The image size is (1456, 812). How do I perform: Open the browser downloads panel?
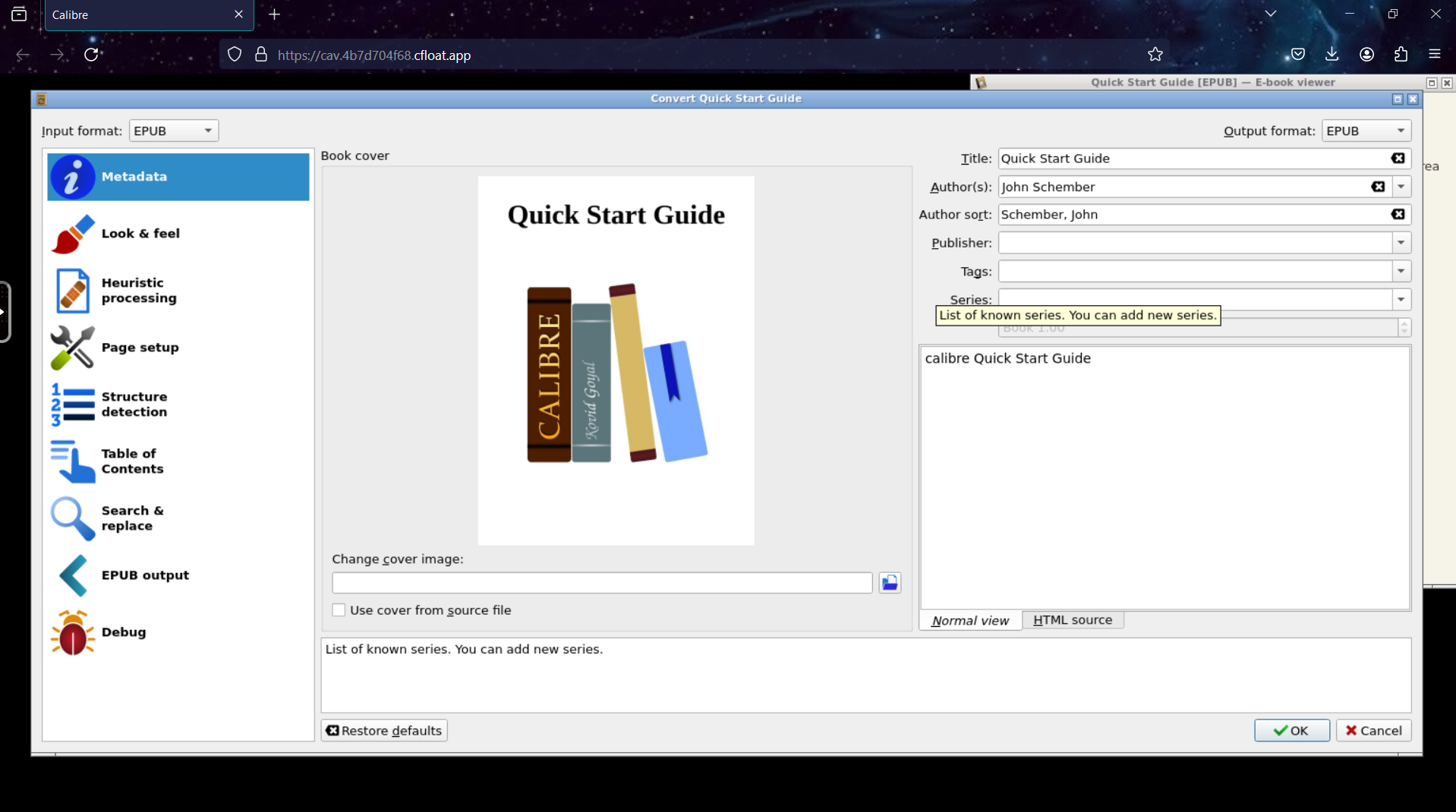click(1332, 55)
